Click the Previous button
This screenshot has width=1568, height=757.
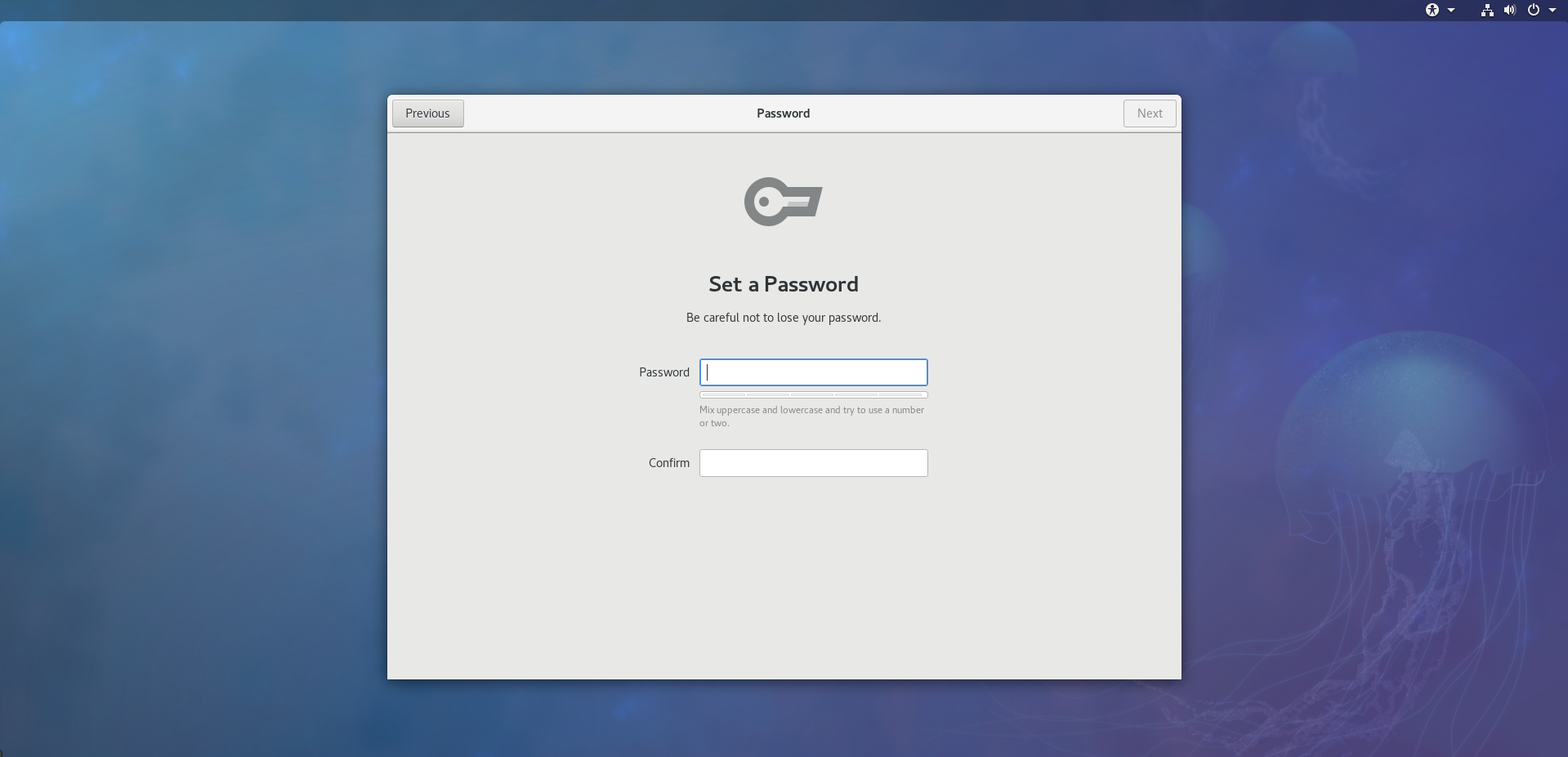(427, 114)
